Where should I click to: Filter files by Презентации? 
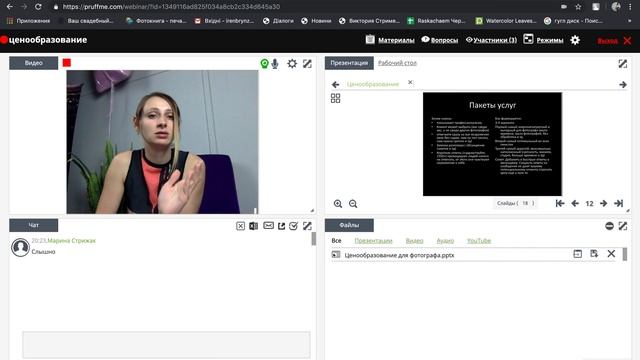coord(373,241)
